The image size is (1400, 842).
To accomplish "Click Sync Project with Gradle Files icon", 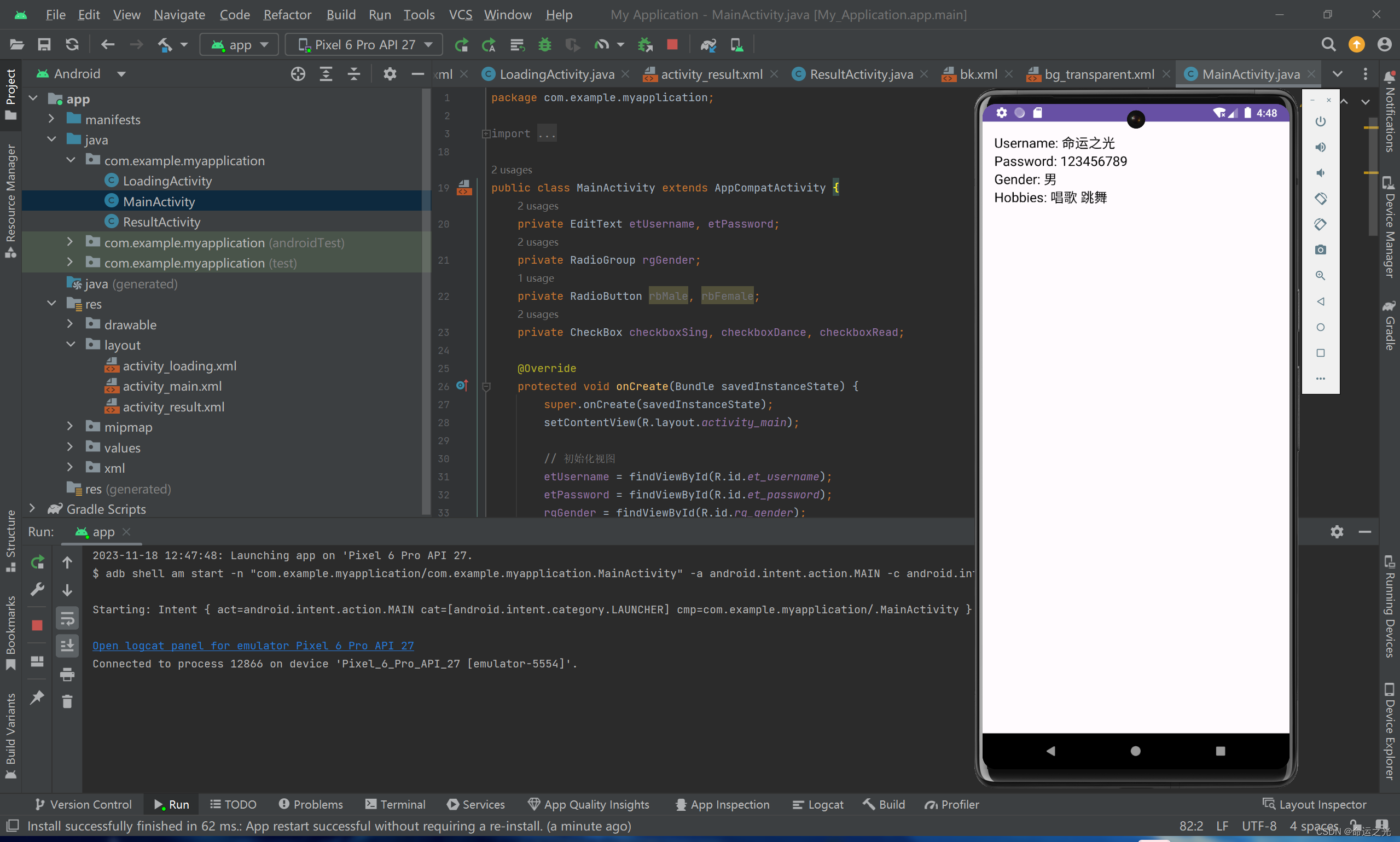I will point(708,44).
